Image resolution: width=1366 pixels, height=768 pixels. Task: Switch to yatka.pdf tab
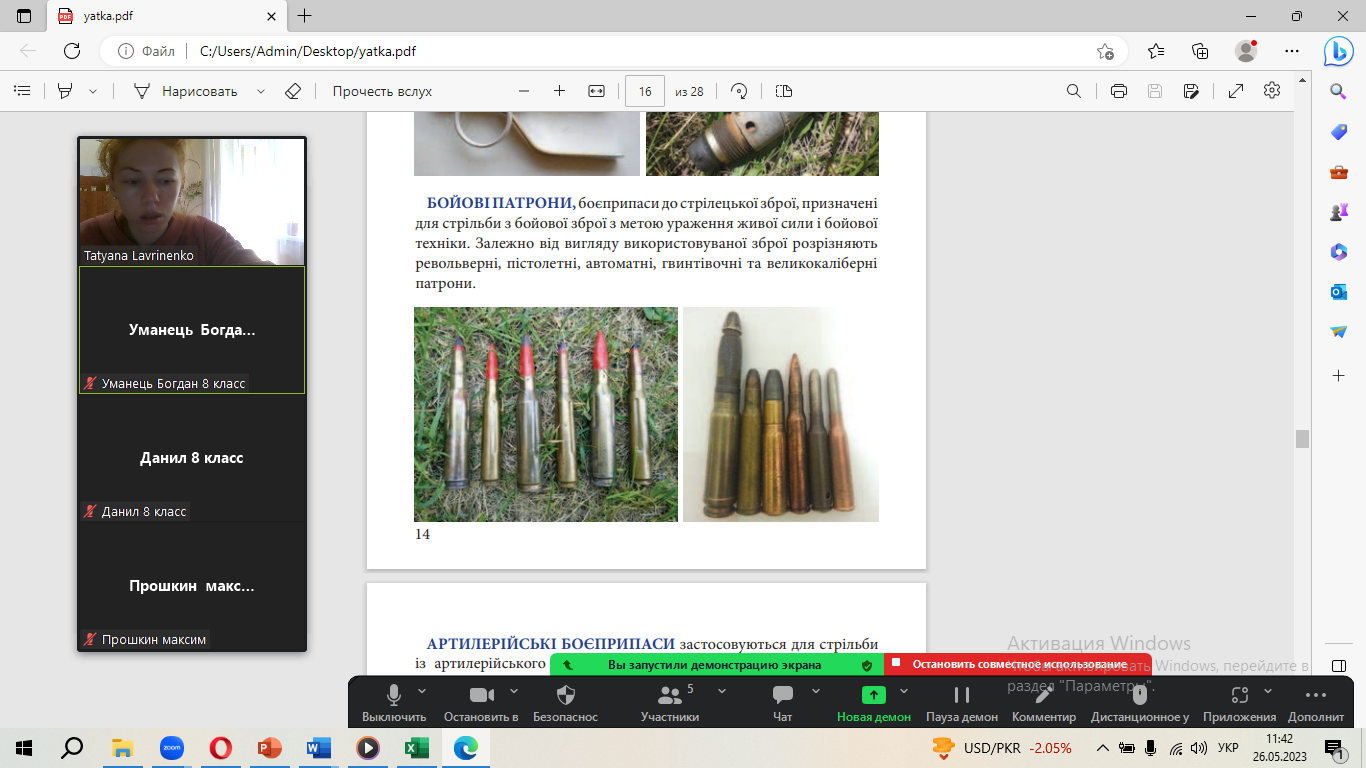point(168,16)
